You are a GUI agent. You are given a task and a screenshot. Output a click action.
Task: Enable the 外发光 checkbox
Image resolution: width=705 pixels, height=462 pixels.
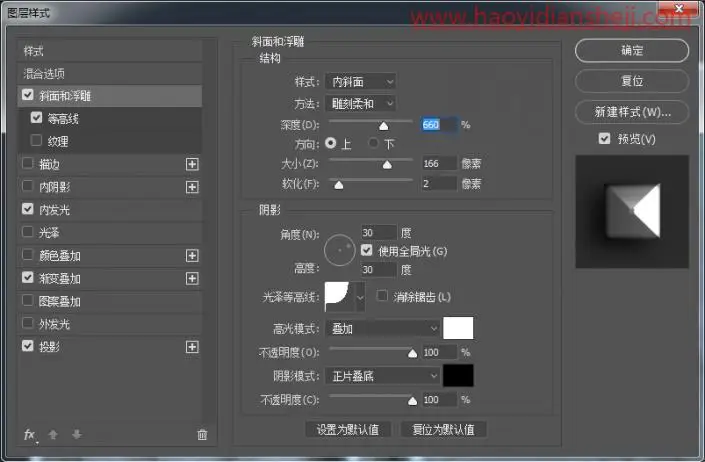(27, 323)
